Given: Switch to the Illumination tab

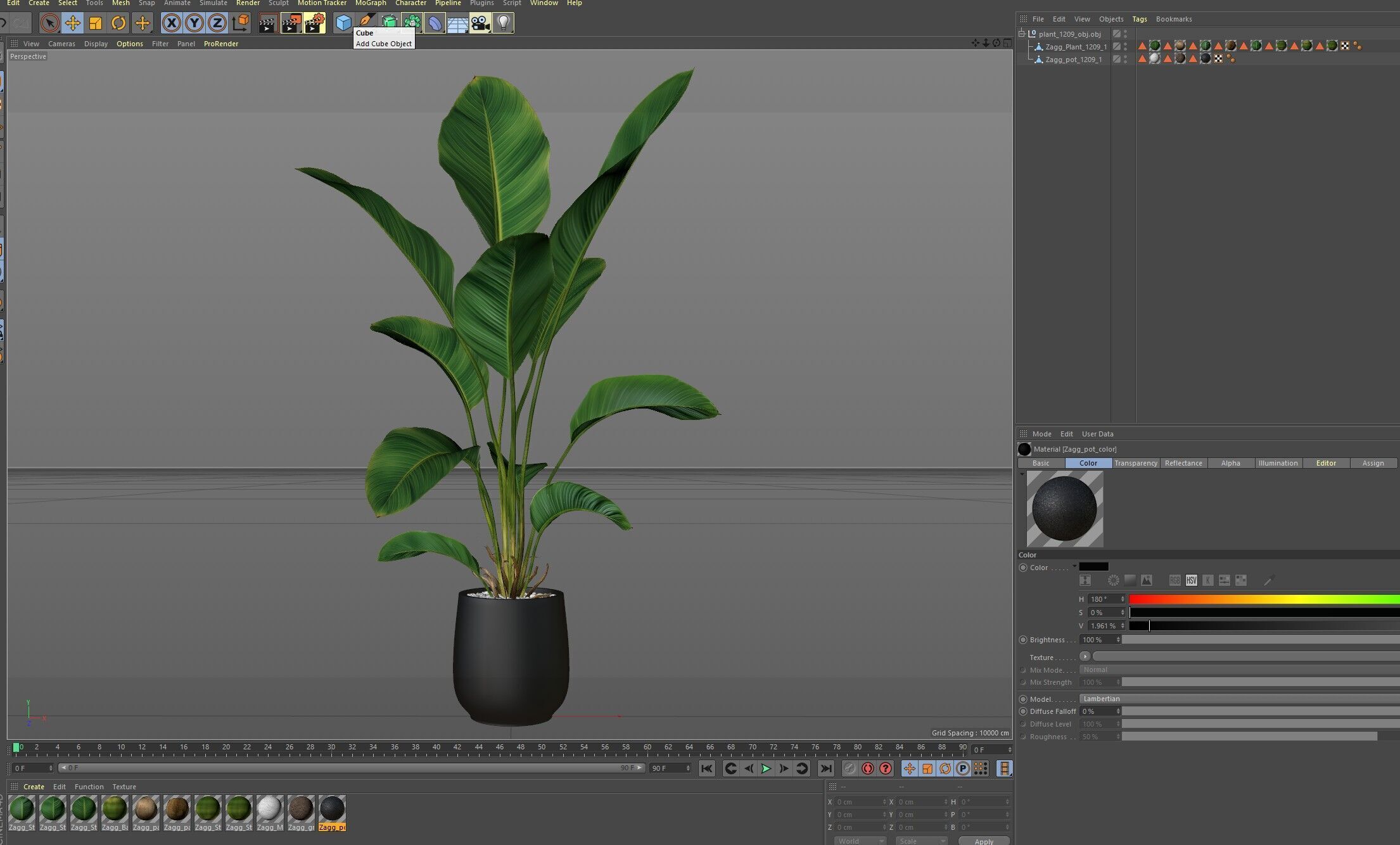Looking at the screenshot, I should [1278, 463].
